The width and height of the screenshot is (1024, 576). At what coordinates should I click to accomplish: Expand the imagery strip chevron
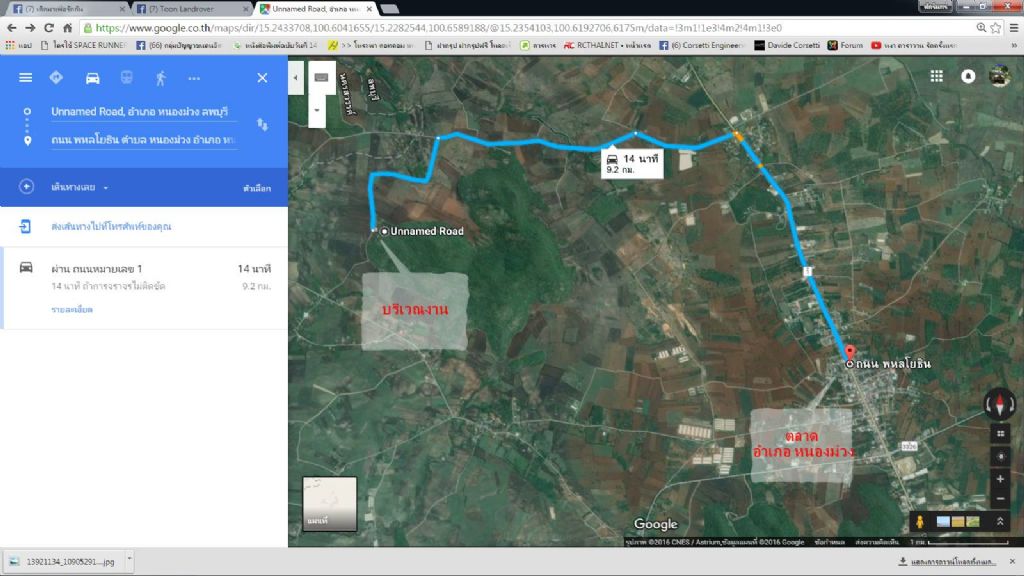1000,522
